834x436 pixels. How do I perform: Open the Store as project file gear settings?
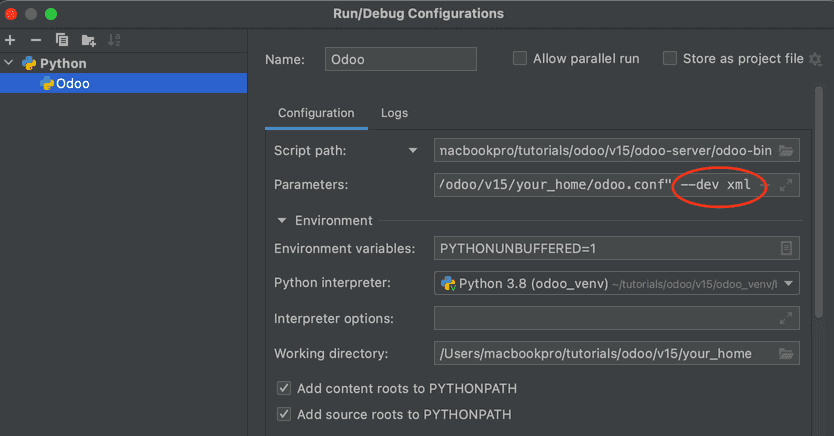click(816, 59)
